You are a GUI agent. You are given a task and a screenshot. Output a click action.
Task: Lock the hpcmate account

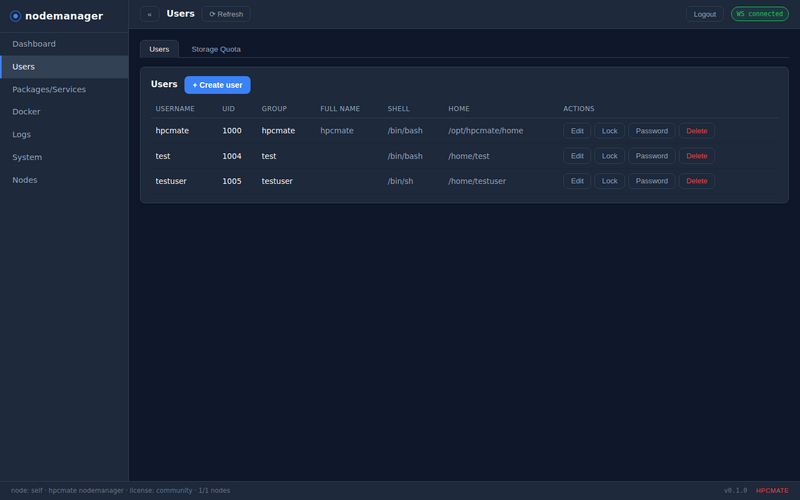click(x=609, y=131)
